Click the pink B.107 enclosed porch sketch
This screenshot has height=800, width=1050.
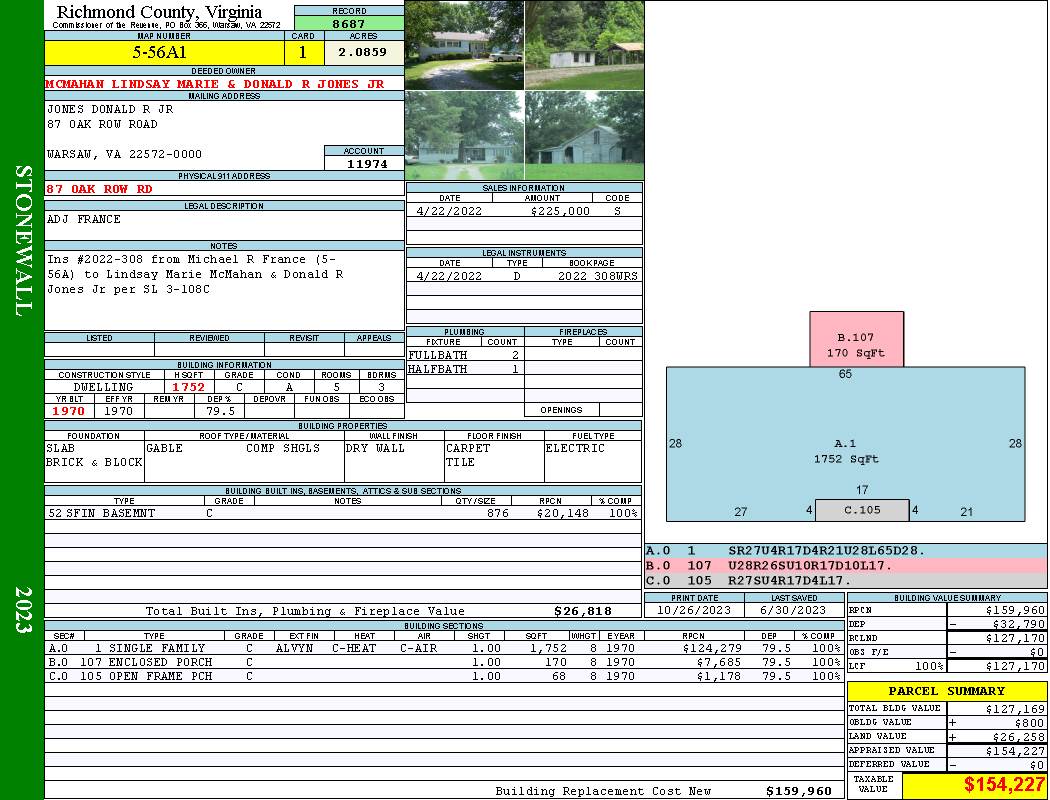pos(856,339)
